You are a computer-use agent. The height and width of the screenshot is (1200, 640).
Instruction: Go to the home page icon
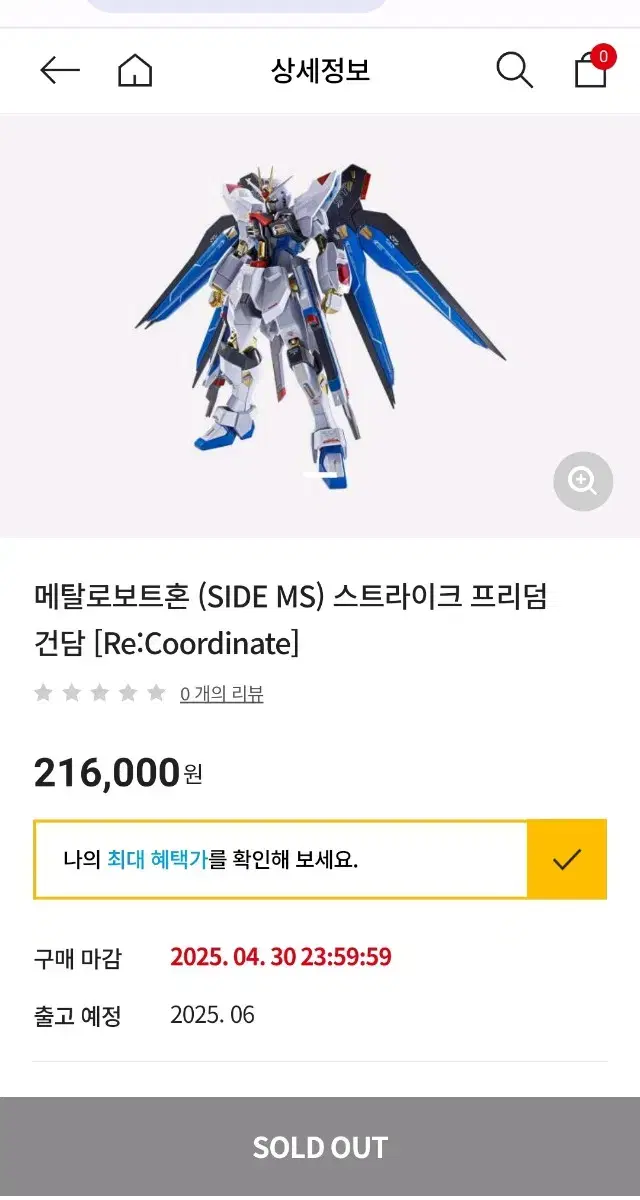click(135, 70)
